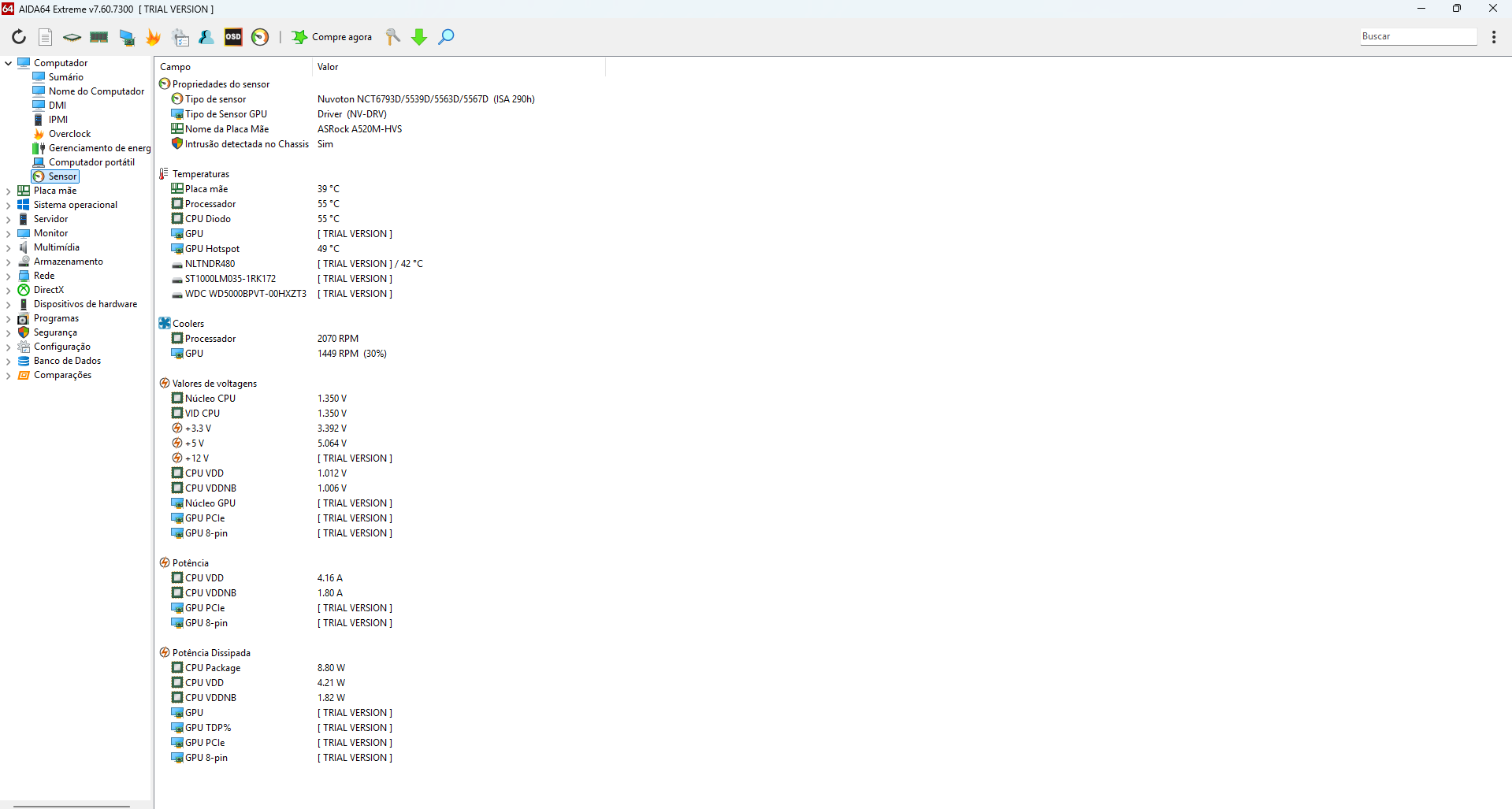
Task: Select the GPU TDP% row
Action: click(281, 728)
